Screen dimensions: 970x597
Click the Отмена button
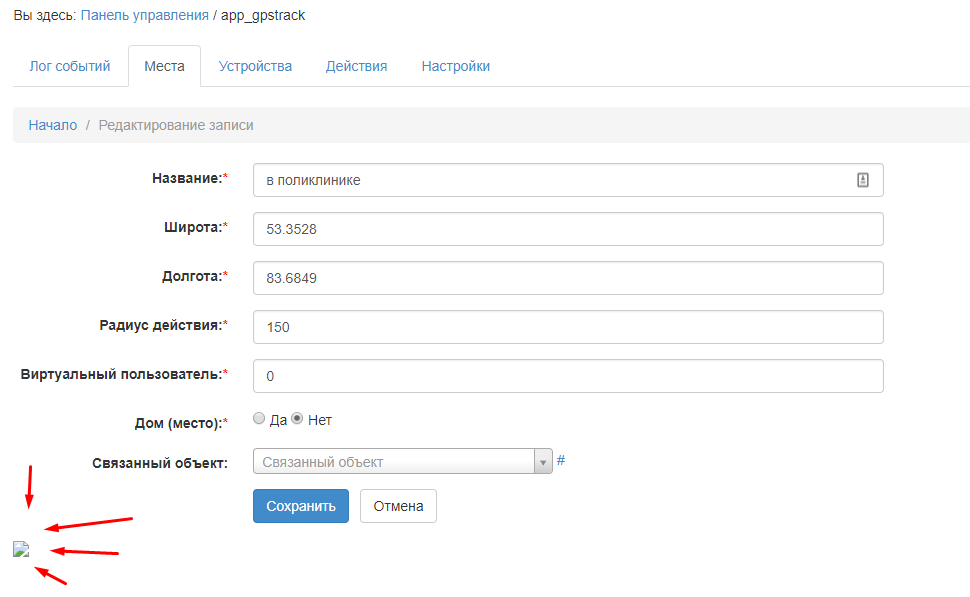click(x=398, y=506)
